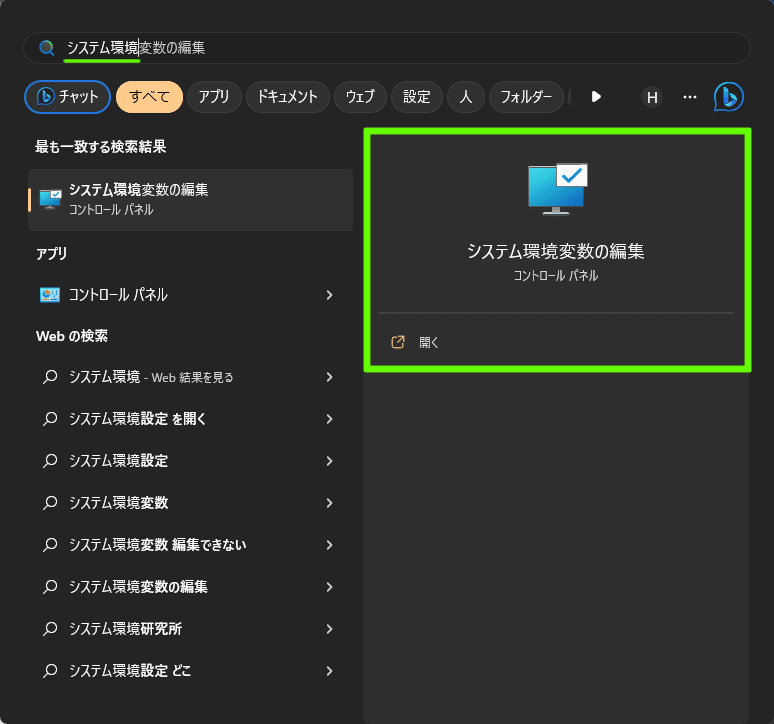Click the search magnifier icon in search box
774x724 pixels.
(47, 48)
